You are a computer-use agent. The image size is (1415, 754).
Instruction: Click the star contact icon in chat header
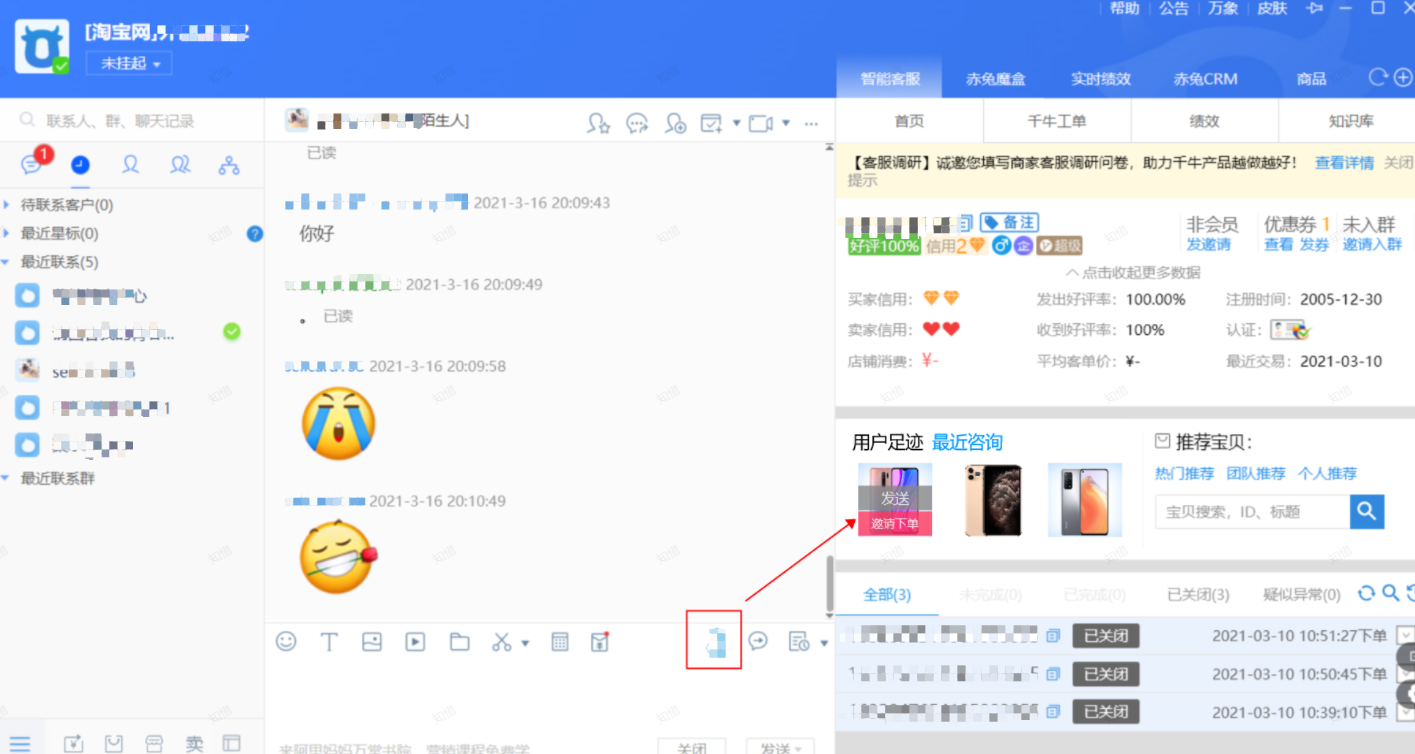(x=598, y=123)
